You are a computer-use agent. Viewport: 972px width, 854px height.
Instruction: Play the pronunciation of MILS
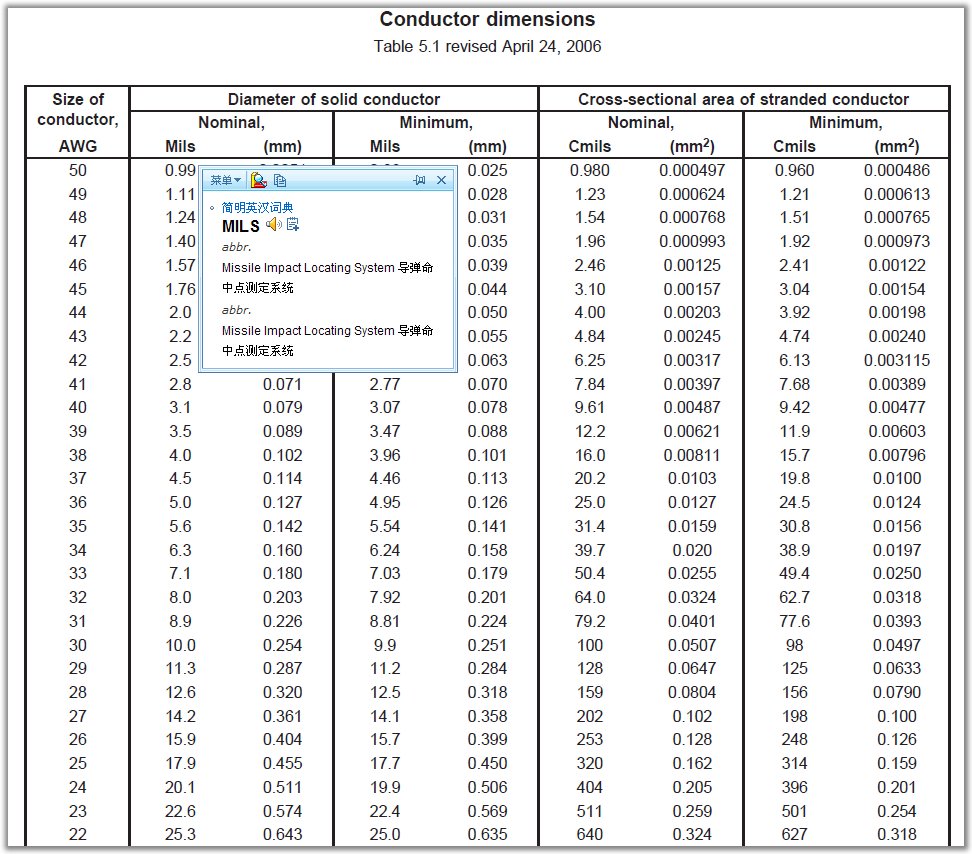(274, 225)
